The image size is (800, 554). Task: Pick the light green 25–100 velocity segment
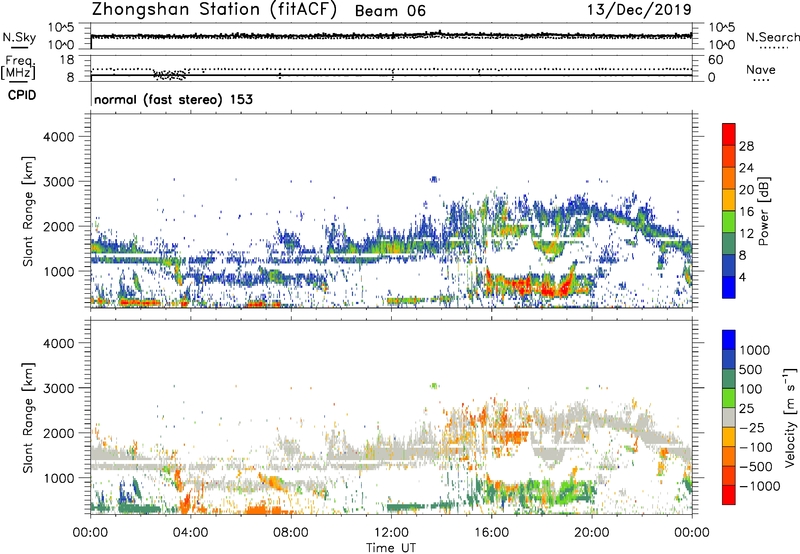[x=729, y=397]
